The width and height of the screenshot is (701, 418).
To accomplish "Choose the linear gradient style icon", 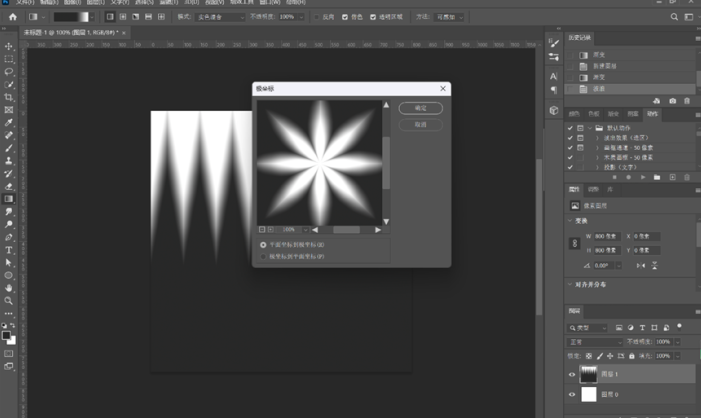I will 110,17.
